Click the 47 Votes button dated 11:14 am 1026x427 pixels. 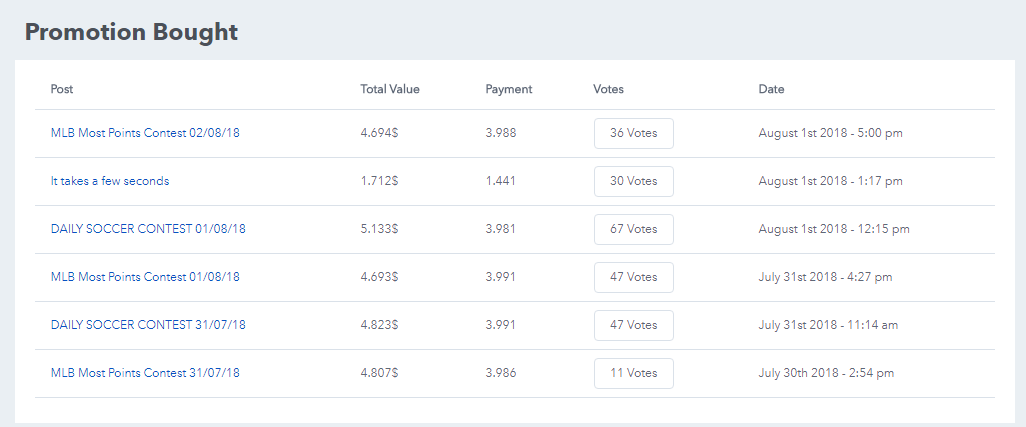tap(633, 325)
